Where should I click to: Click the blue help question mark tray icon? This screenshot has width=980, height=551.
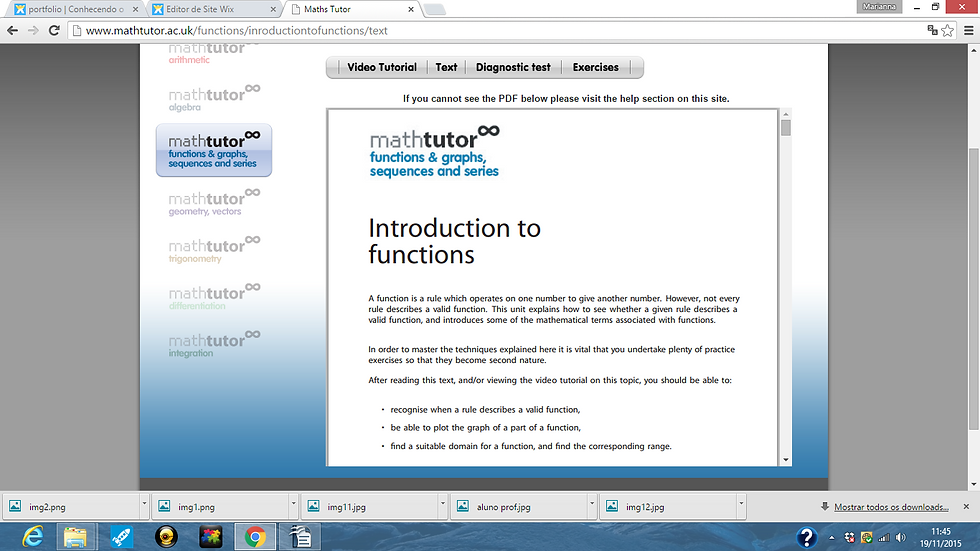[807, 537]
